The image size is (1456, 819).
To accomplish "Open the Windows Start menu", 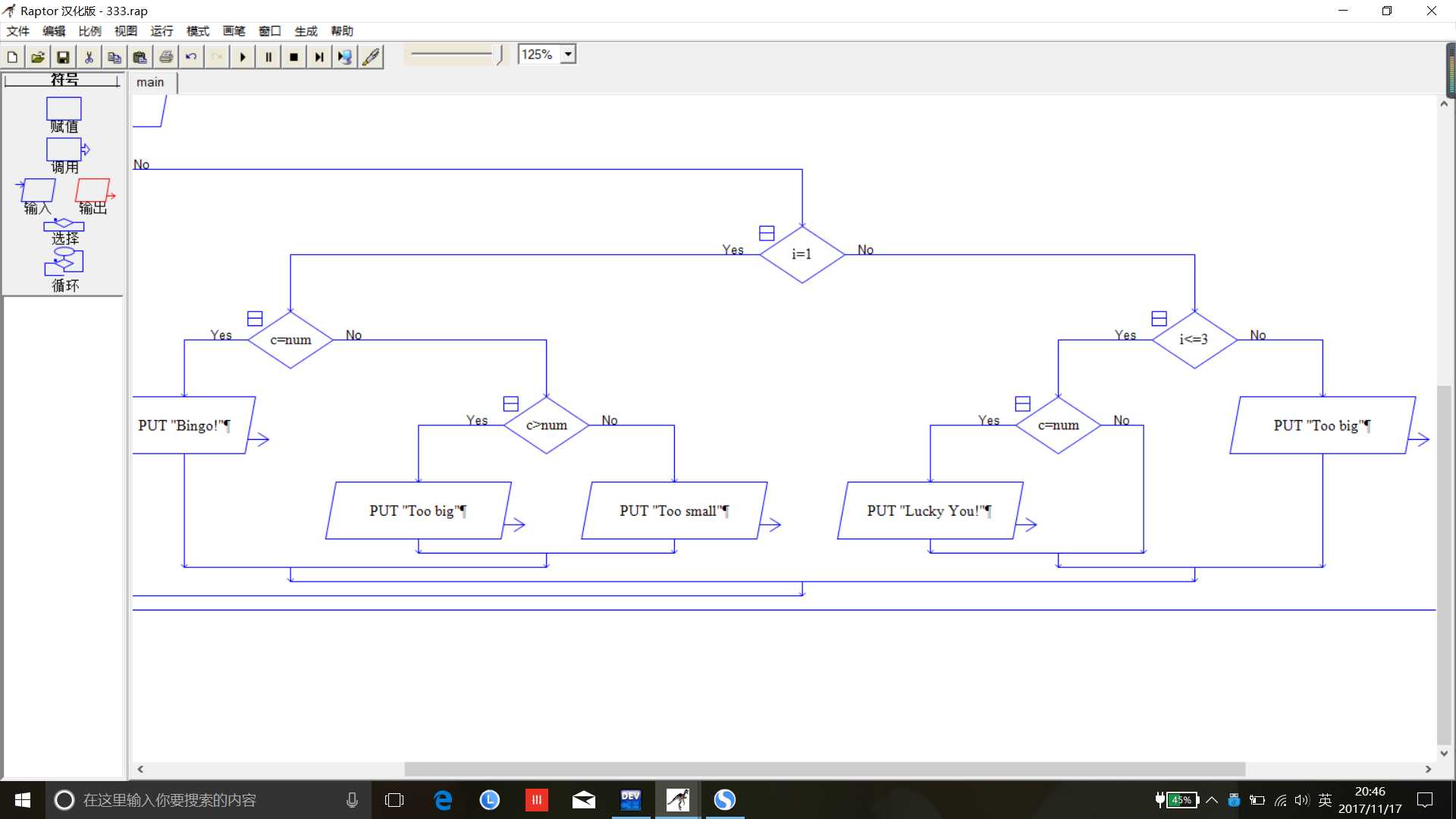I will click(x=23, y=800).
